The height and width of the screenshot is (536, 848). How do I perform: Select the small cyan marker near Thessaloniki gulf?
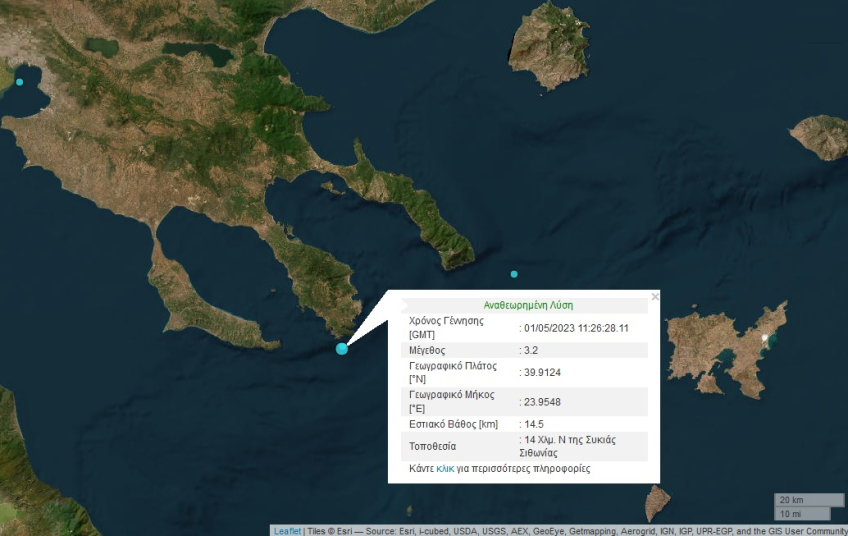[19, 82]
